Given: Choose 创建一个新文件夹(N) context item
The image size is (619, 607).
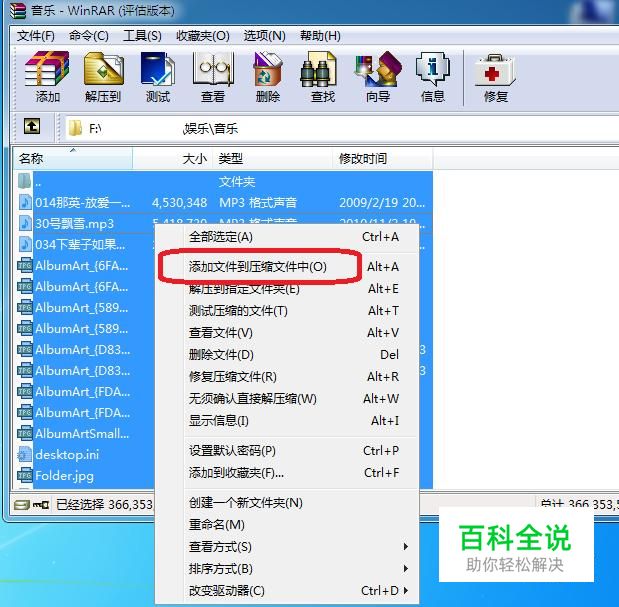Looking at the screenshot, I should pyautogui.click(x=287, y=503).
